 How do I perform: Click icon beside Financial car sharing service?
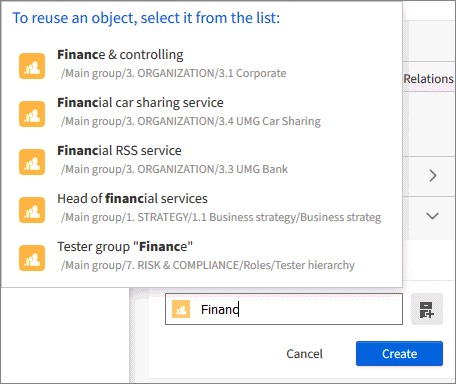[x=32, y=114]
